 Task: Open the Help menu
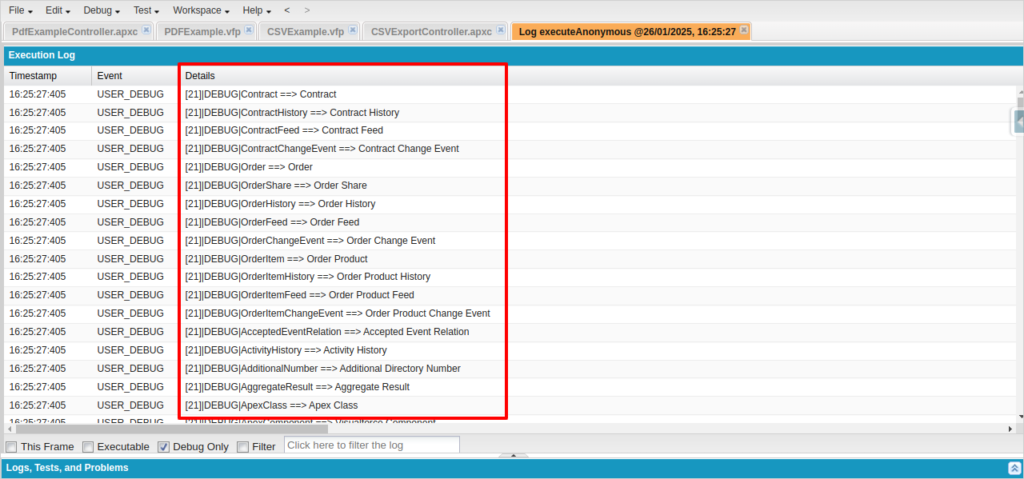click(x=257, y=10)
